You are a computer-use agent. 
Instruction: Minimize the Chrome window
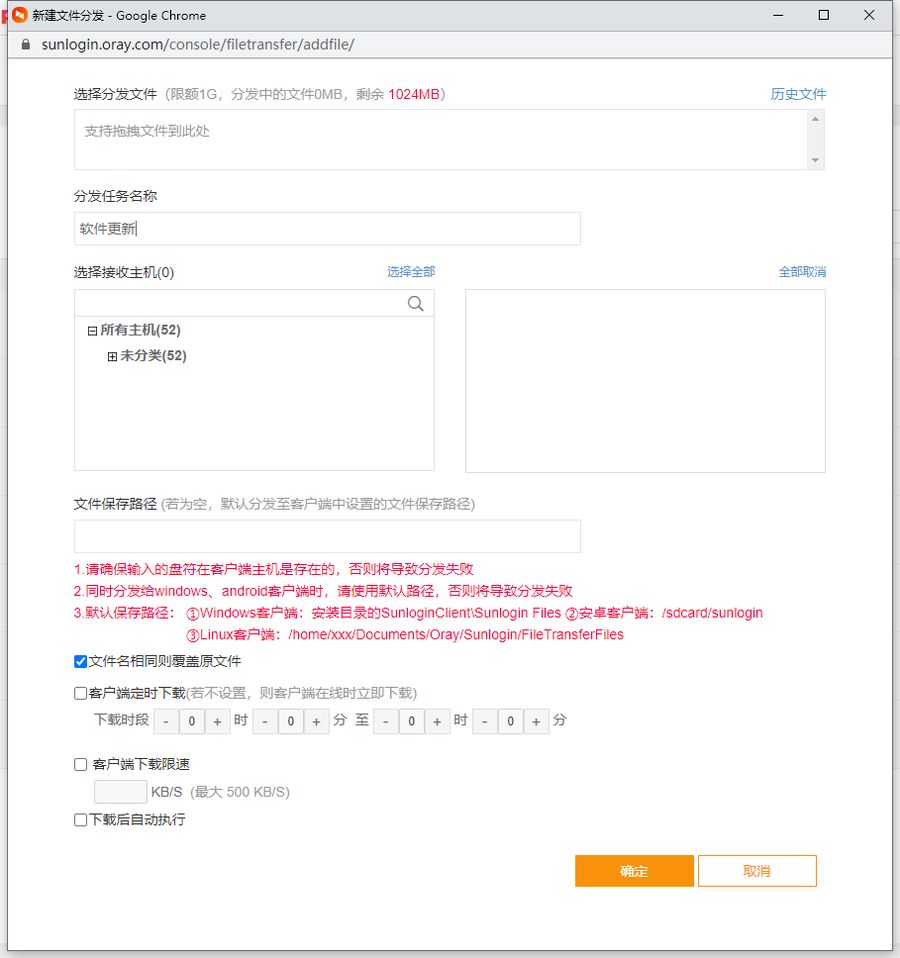(778, 15)
